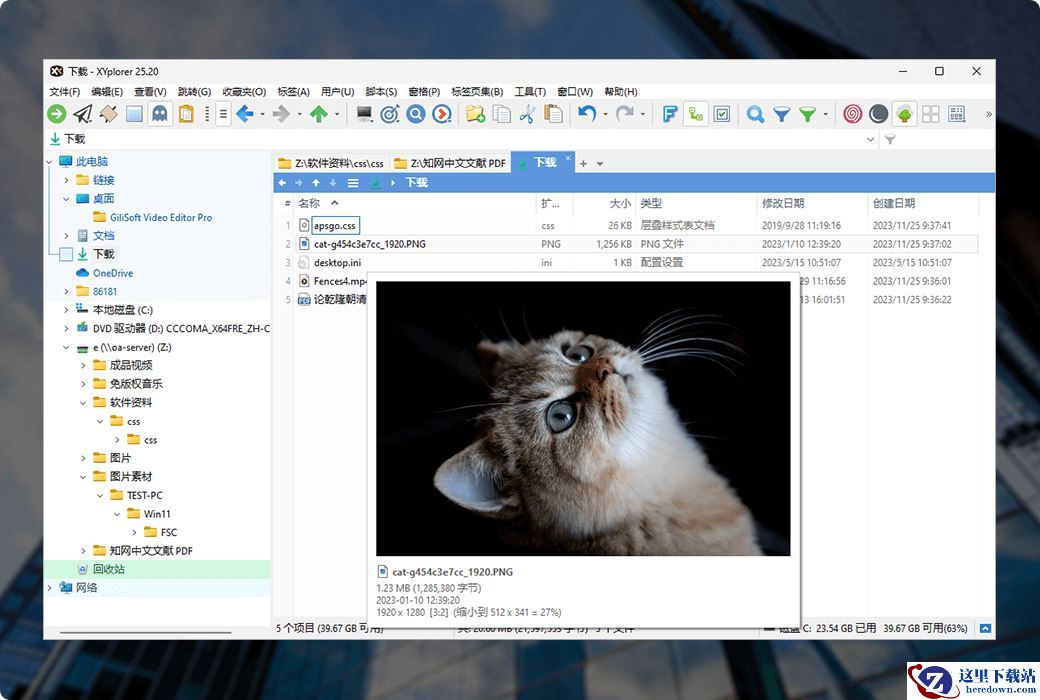1040x700 pixels.
Task: Select the 回收站 item in tree
Action: 109,569
